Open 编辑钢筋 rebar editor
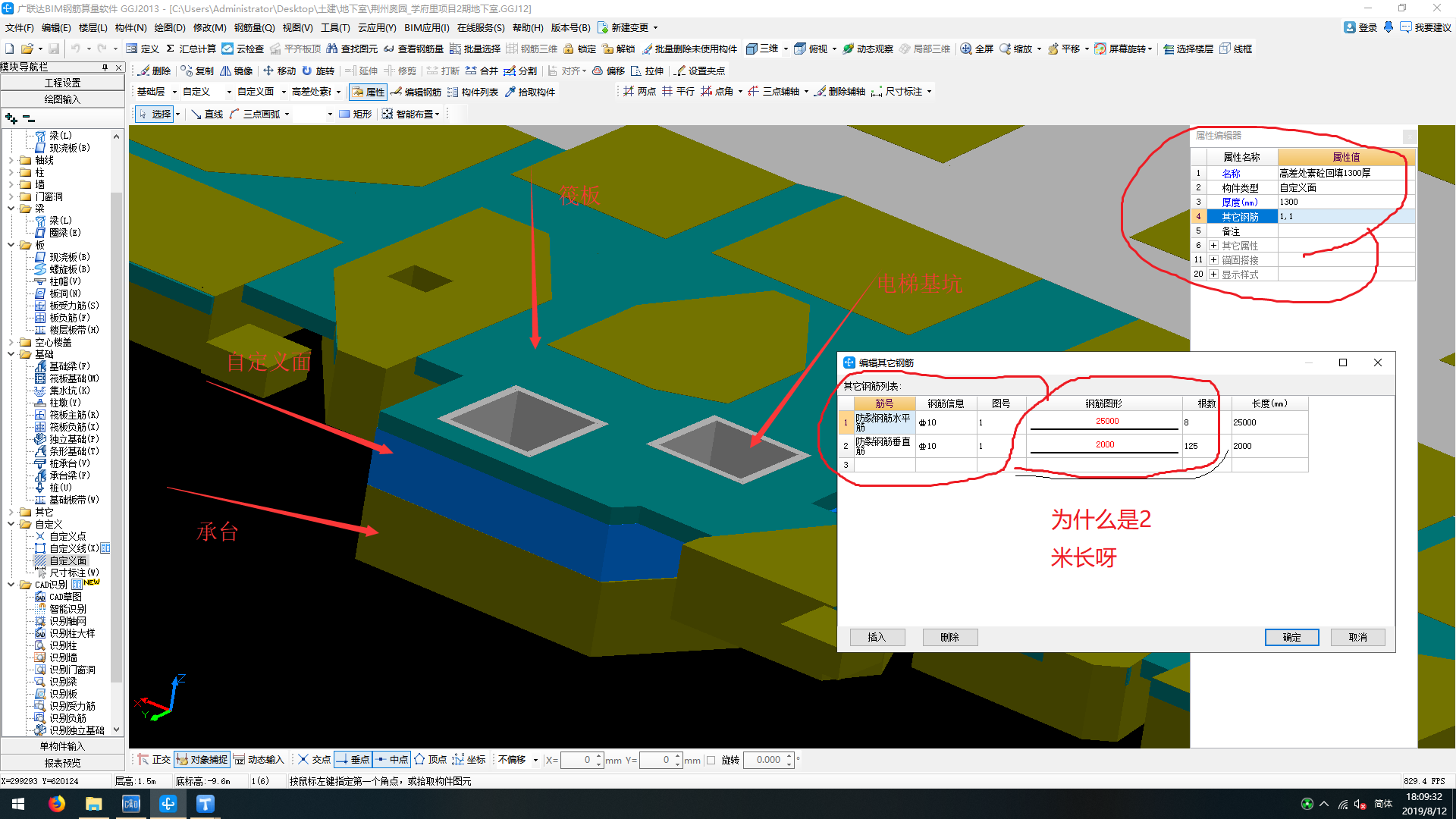The width and height of the screenshot is (1456, 819). coord(416,92)
